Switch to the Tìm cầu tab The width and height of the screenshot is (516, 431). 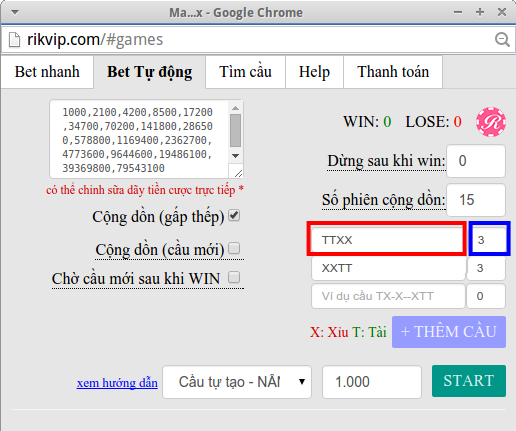245,72
